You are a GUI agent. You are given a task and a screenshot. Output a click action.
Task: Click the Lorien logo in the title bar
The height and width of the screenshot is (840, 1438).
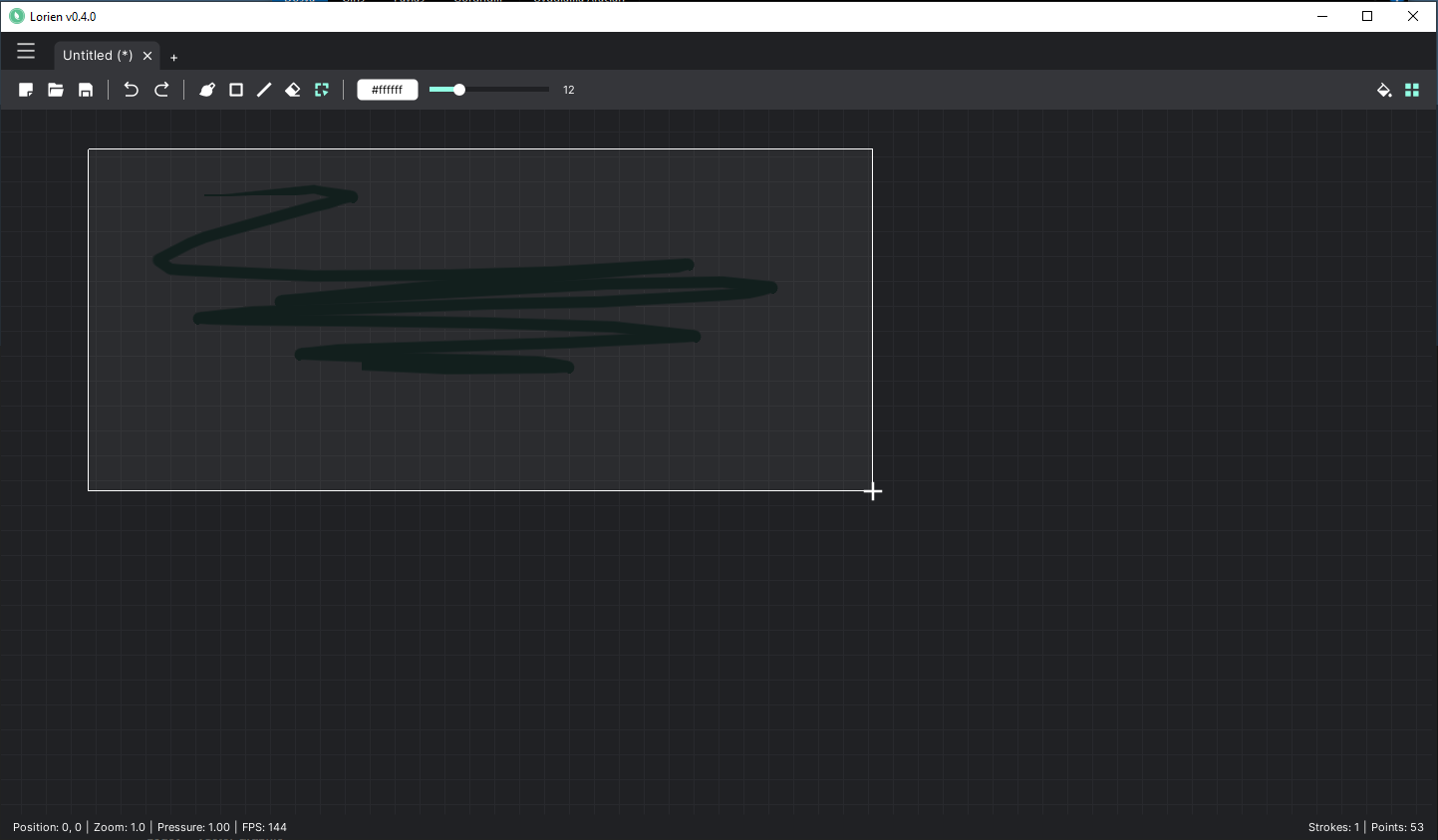click(15, 16)
